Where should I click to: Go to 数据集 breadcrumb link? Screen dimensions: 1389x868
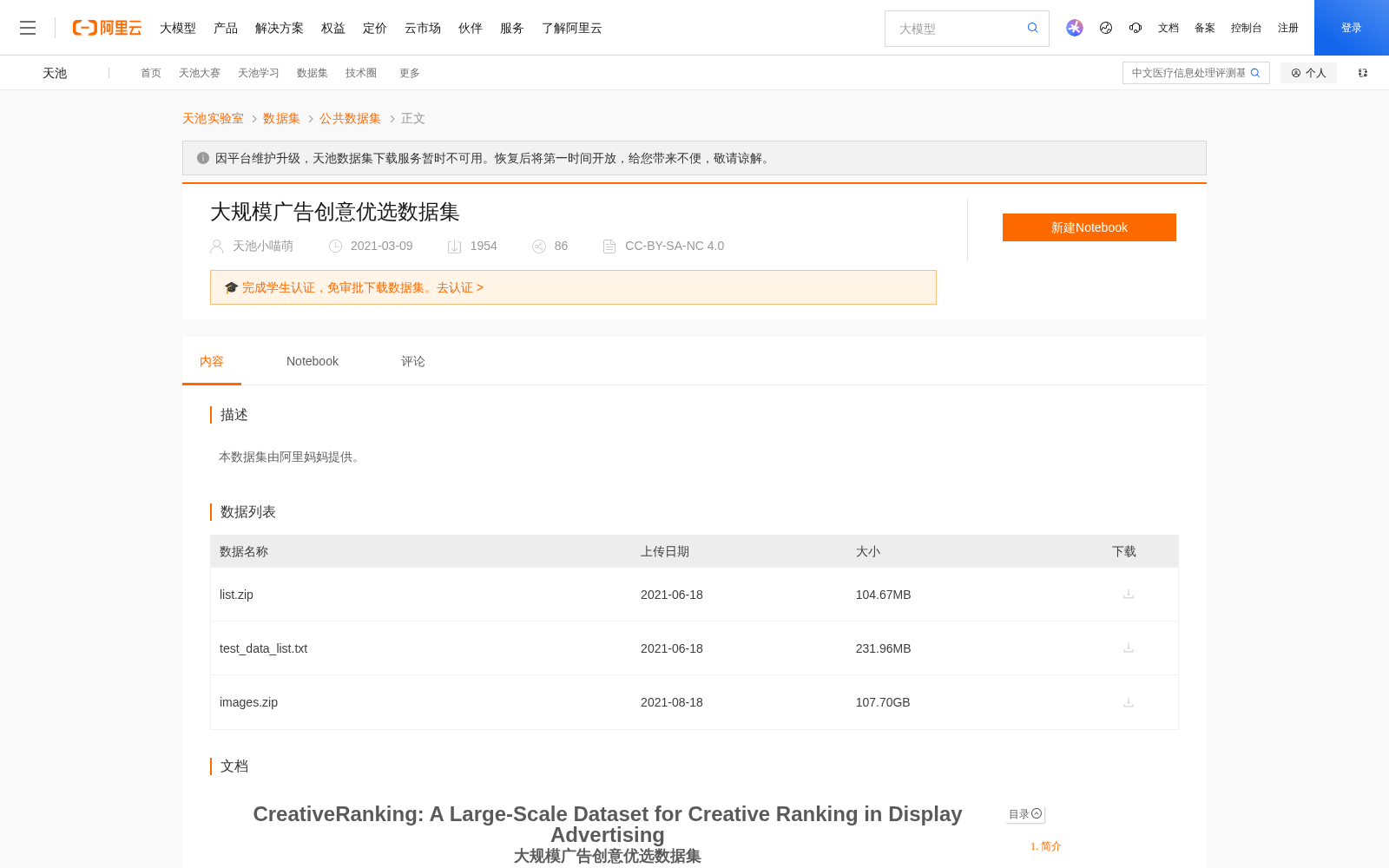(281, 118)
